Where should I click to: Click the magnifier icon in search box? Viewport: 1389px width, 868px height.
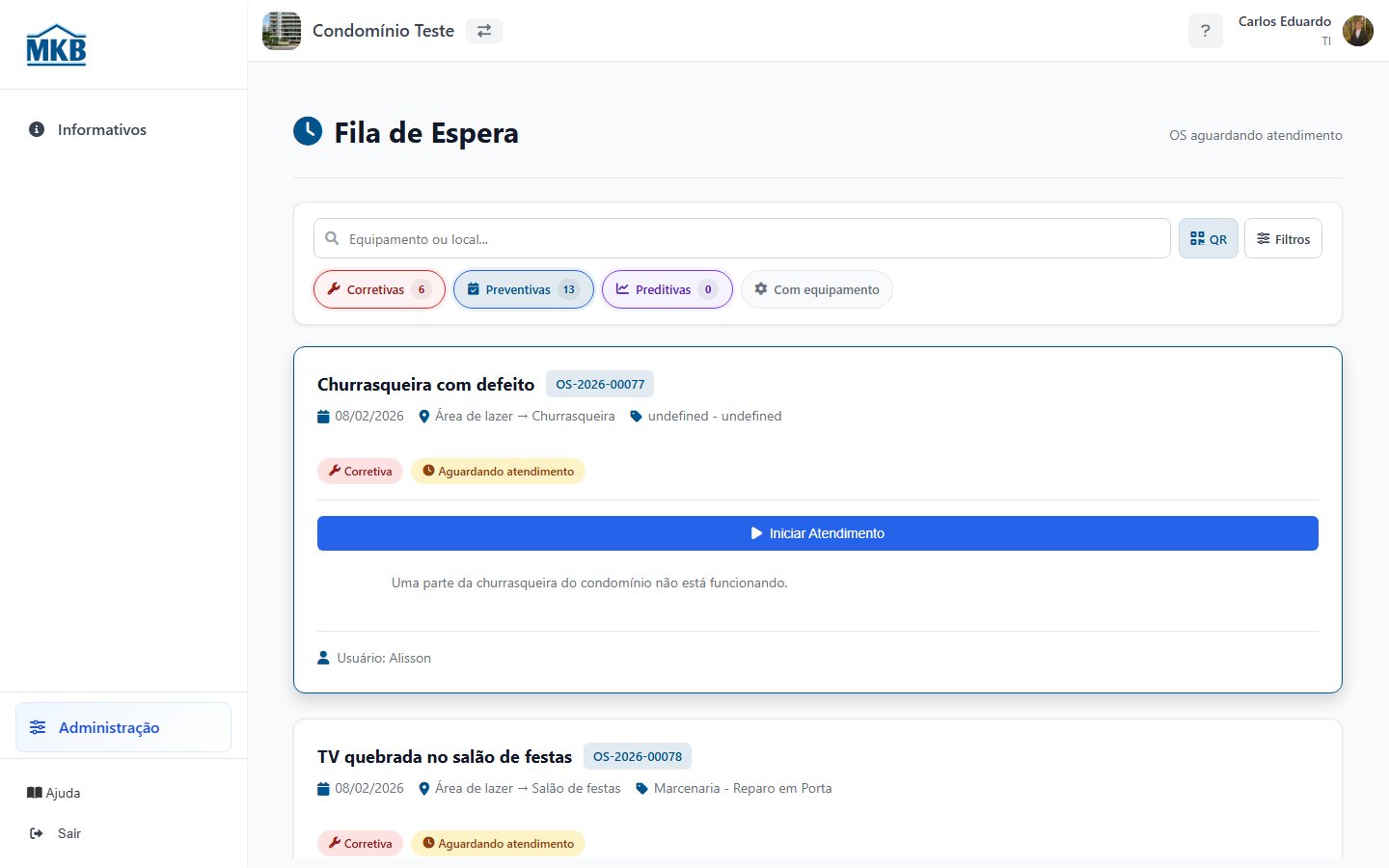click(332, 238)
